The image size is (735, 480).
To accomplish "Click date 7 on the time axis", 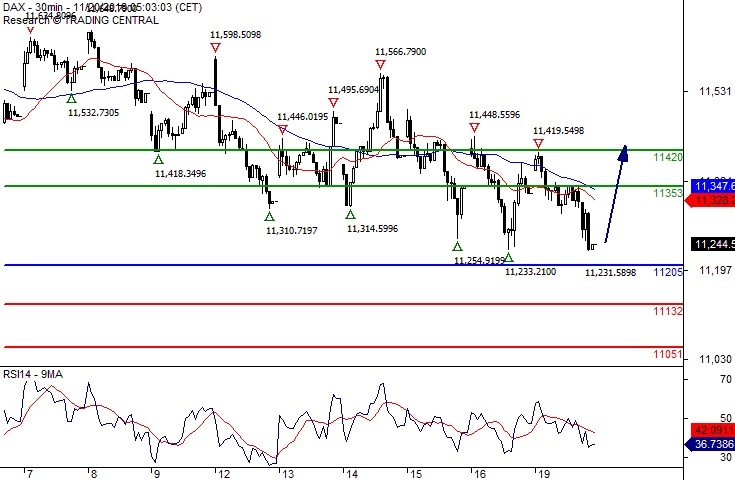I will point(30,474).
